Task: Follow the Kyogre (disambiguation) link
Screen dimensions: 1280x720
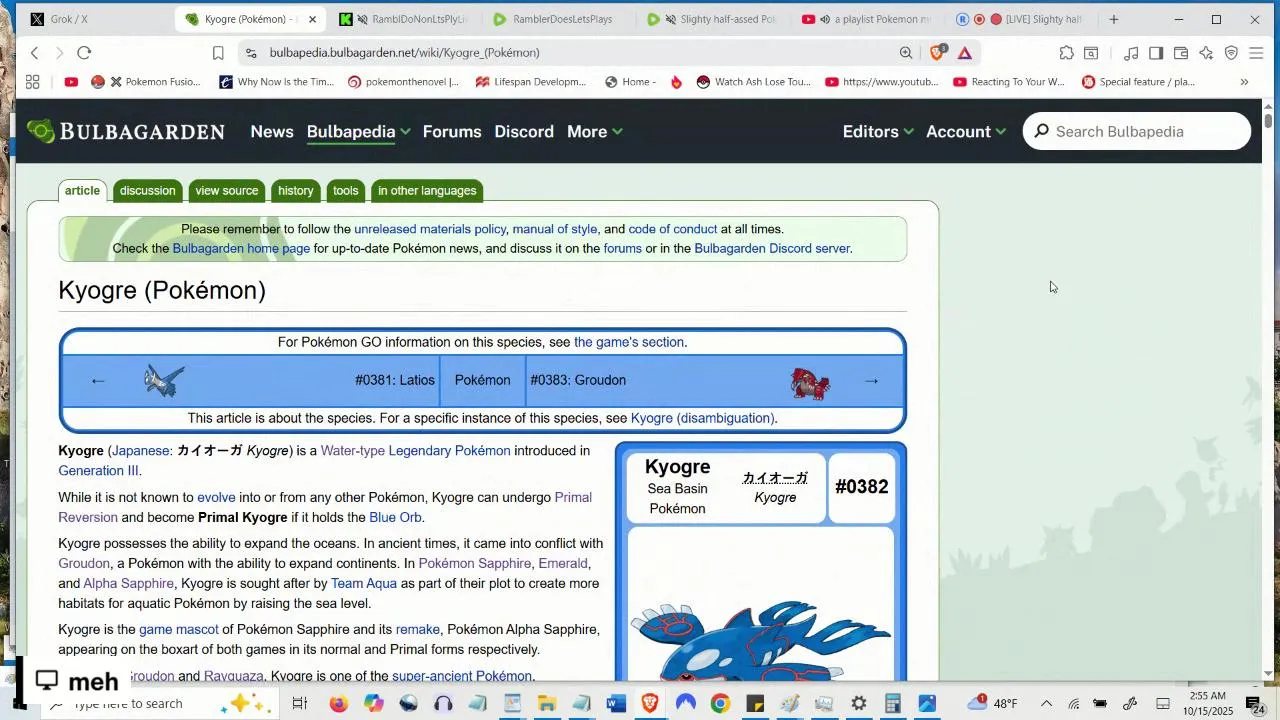Action: [702, 418]
